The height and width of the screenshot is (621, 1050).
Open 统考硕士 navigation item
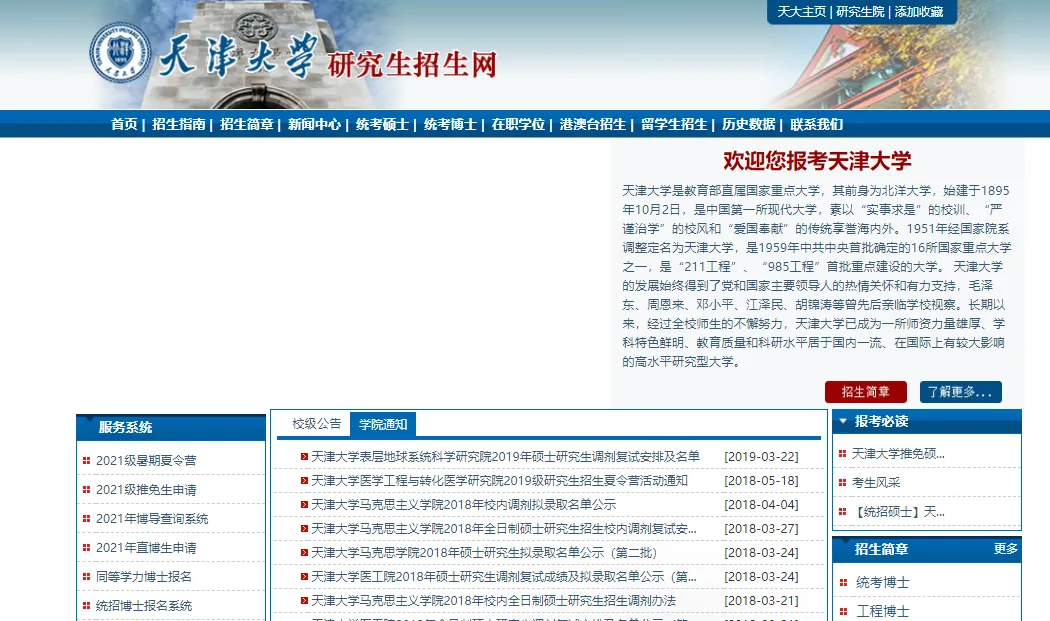382,125
